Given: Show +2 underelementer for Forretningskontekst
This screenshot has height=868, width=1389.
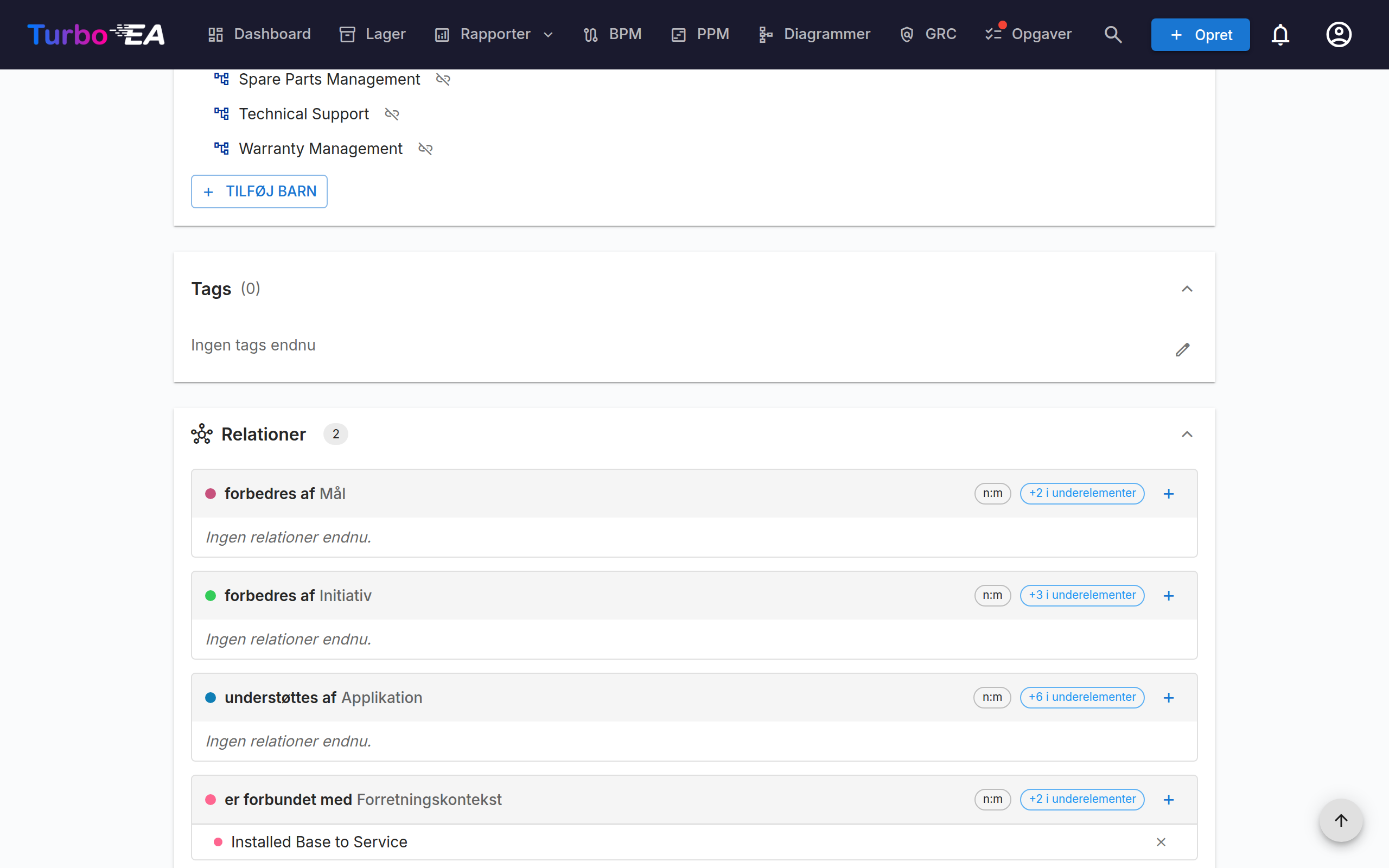Looking at the screenshot, I should point(1082,799).
